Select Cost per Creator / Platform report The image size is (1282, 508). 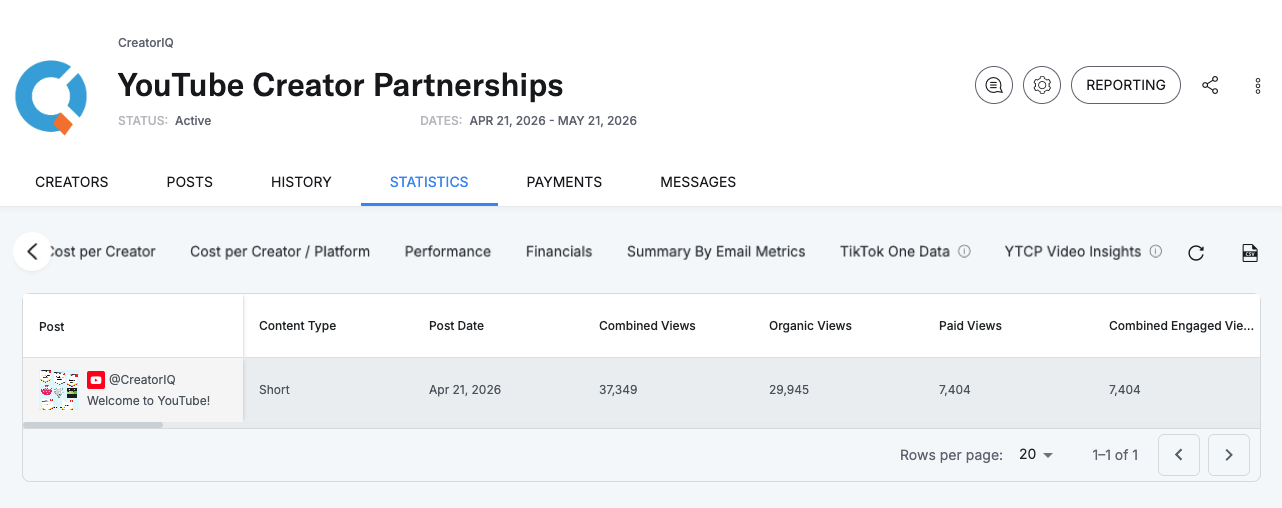click(x=280, y=251)
